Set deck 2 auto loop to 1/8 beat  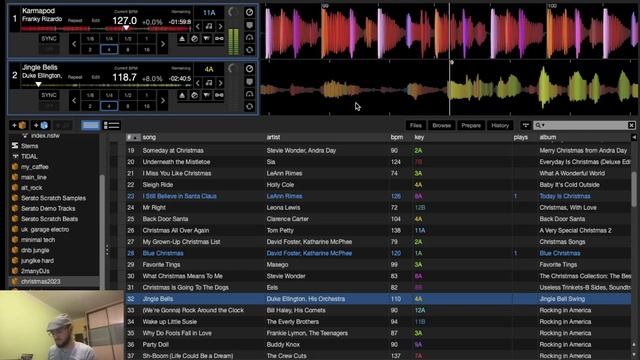(x=90, y=95)
